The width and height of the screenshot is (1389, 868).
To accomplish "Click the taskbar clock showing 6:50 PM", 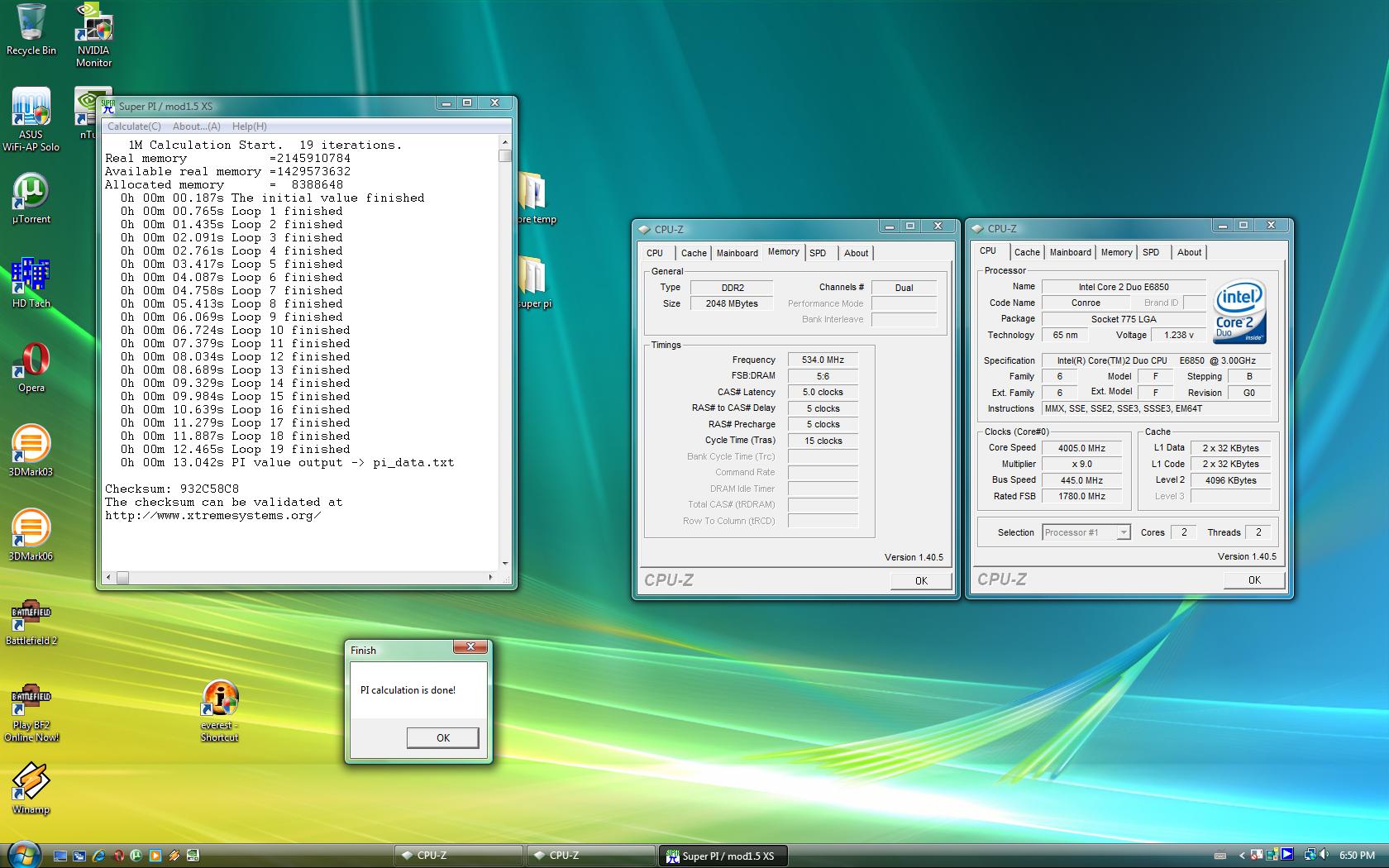I will coord(1357,856).
